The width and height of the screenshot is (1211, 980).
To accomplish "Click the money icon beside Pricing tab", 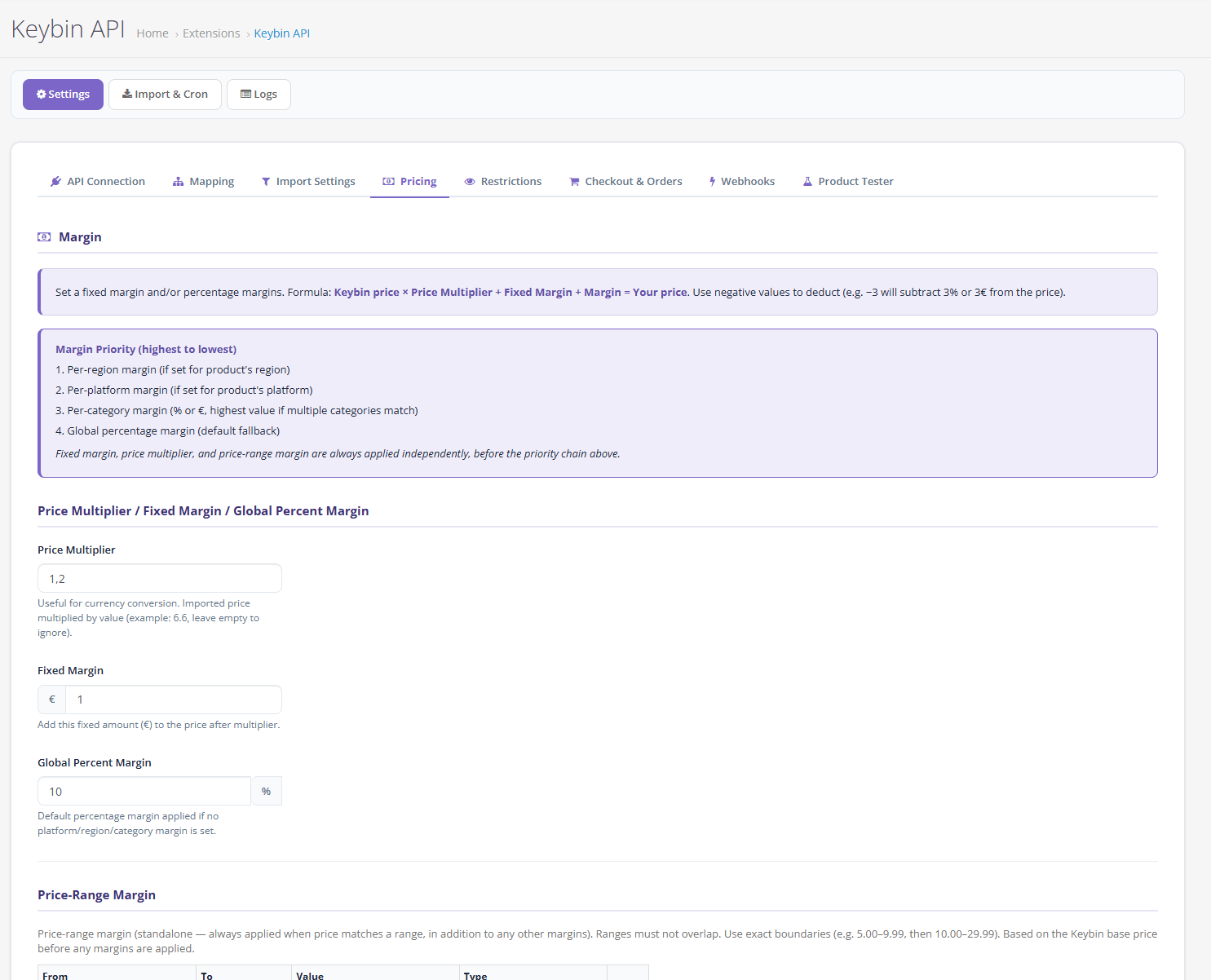I will click(389, 182).
